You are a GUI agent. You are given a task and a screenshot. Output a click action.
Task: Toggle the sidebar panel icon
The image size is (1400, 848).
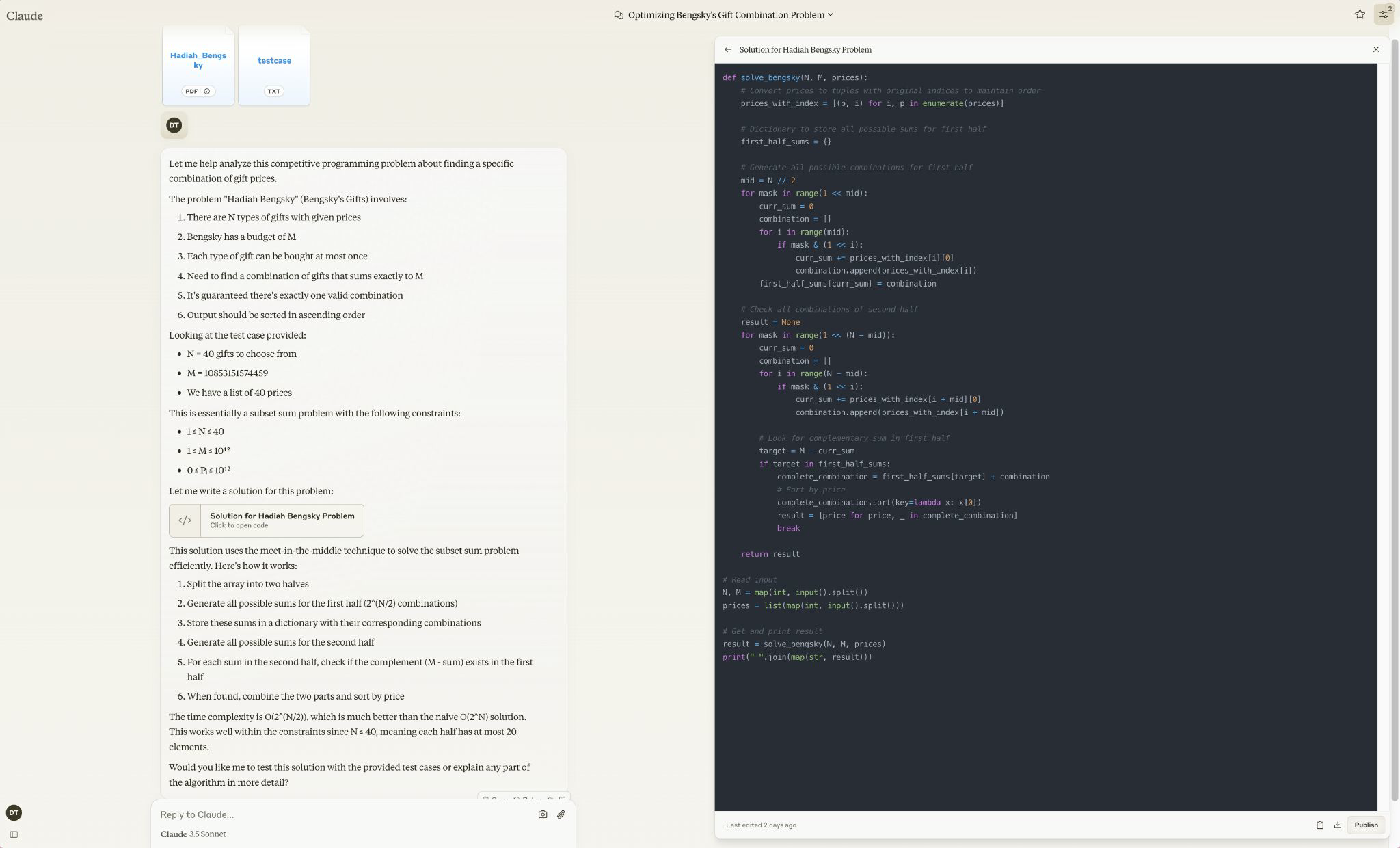(14, 834)
